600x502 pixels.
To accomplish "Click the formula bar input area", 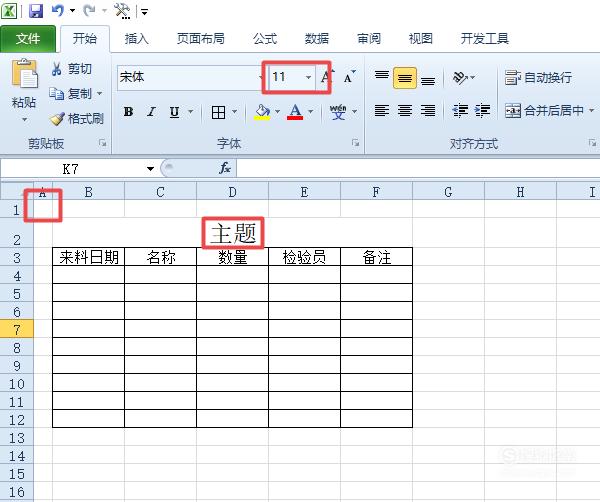I will click(418, 169).
